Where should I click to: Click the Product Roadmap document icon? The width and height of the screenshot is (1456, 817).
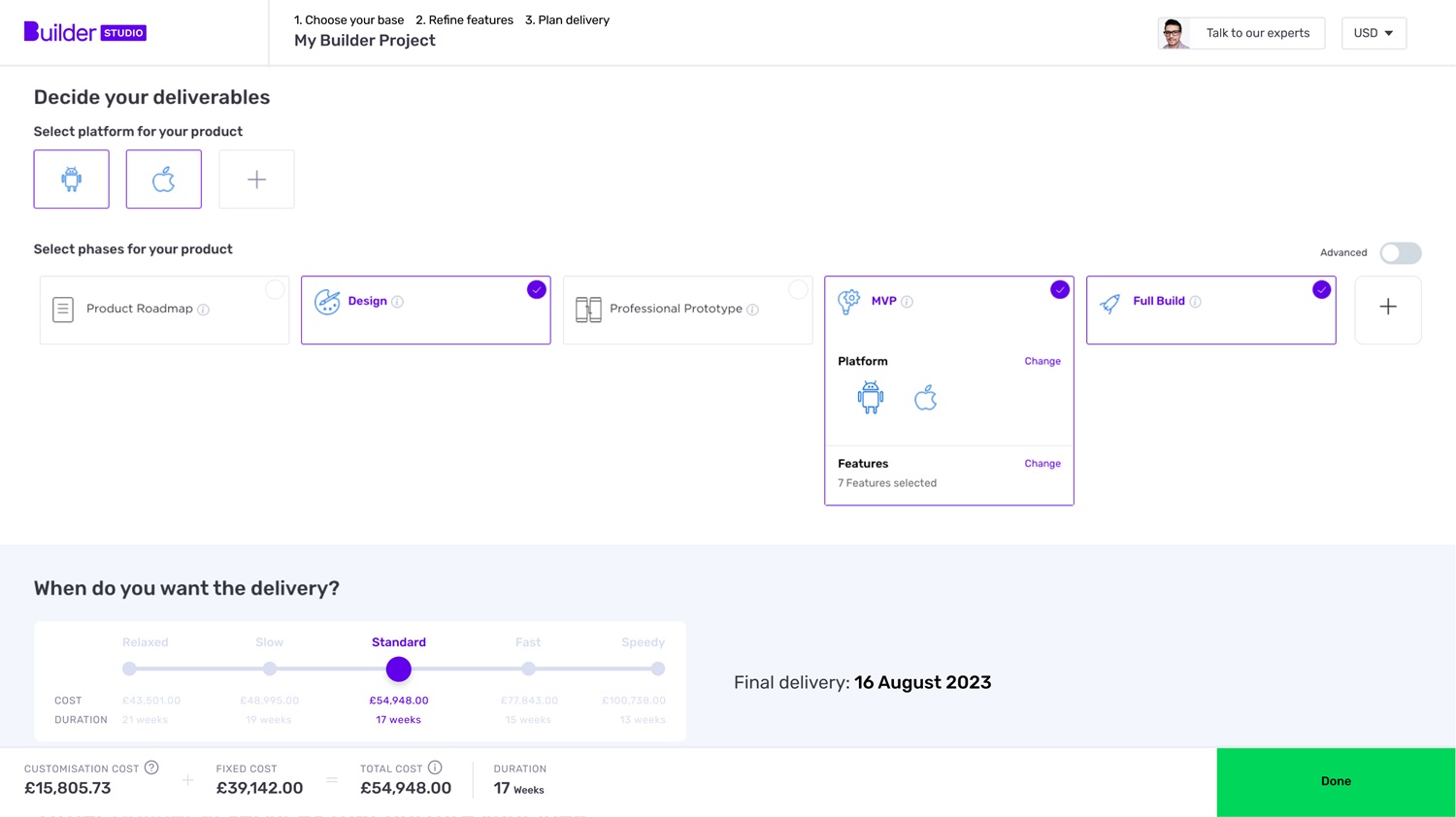(63, 310)
